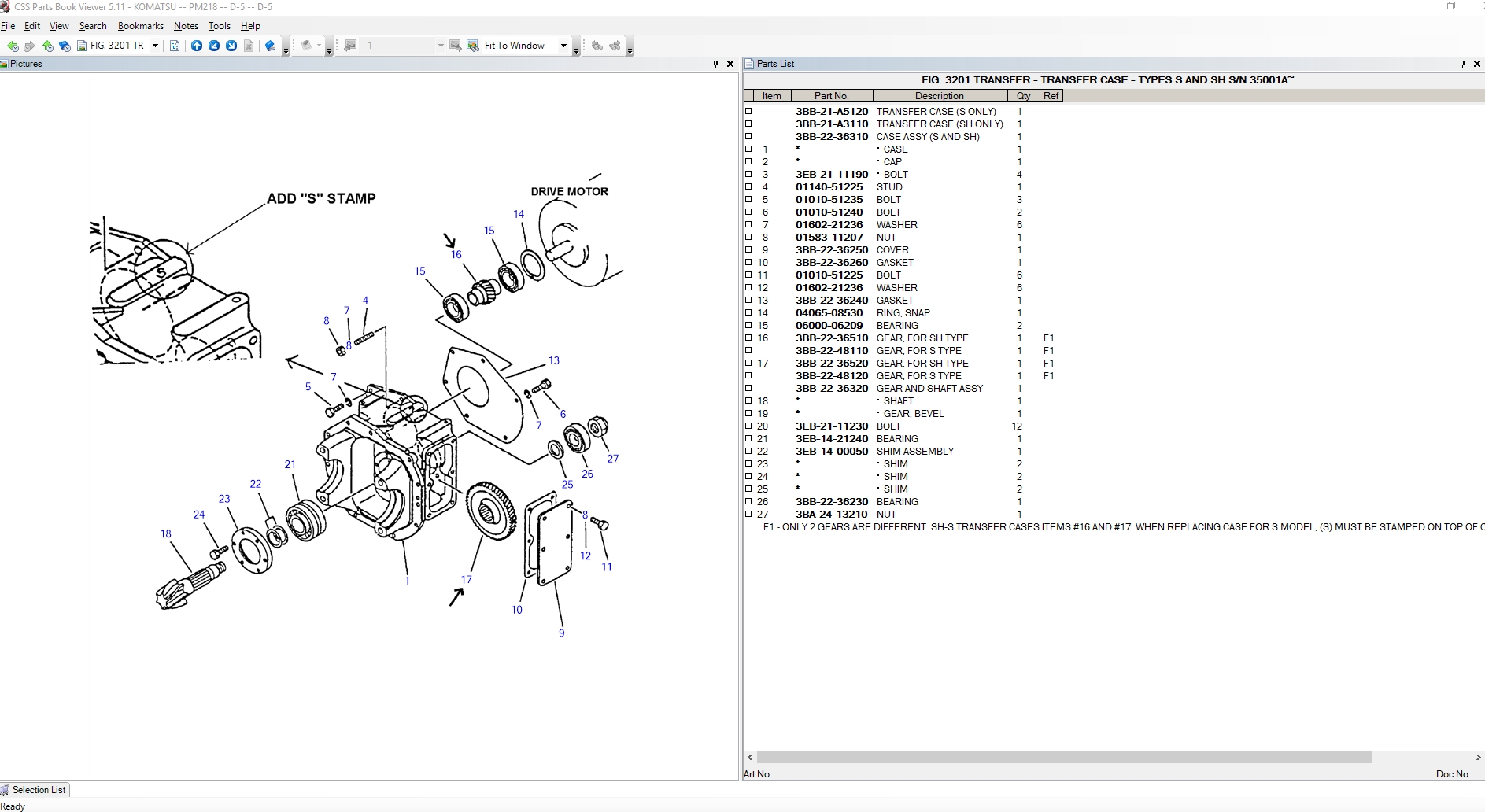Open the Search menu

coord(93,26)
